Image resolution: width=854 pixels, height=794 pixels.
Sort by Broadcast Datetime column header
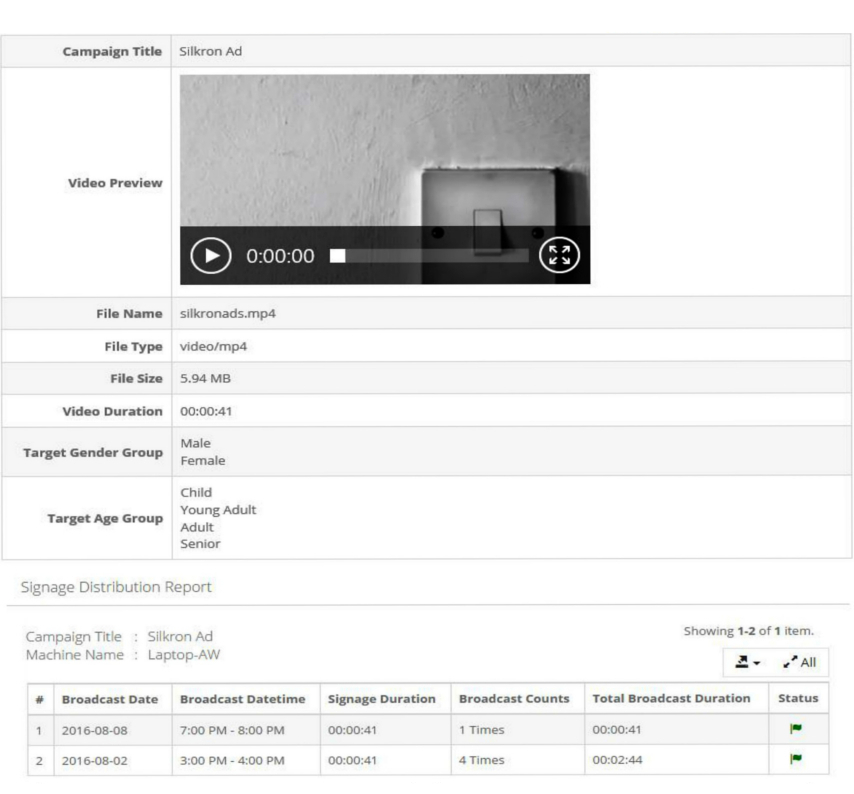[242, 699]
